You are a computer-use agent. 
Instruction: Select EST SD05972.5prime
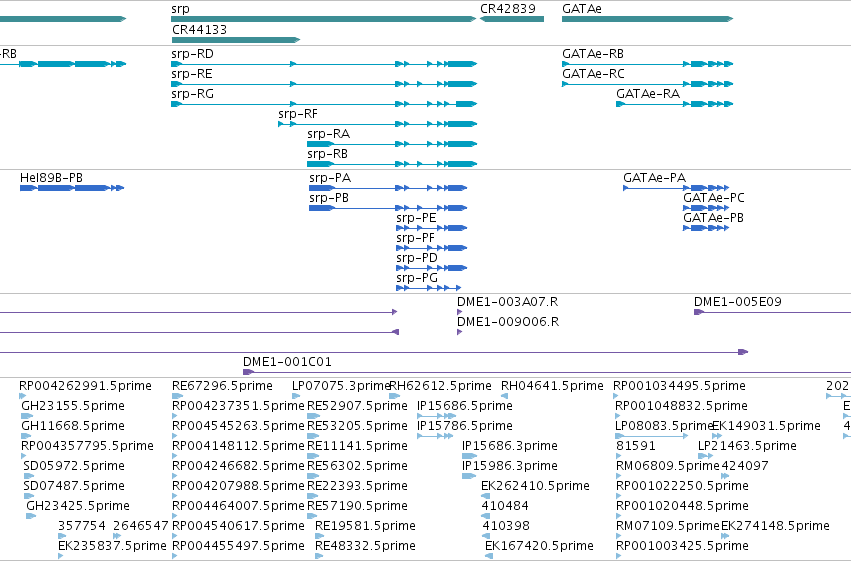(x=27, y=476)
